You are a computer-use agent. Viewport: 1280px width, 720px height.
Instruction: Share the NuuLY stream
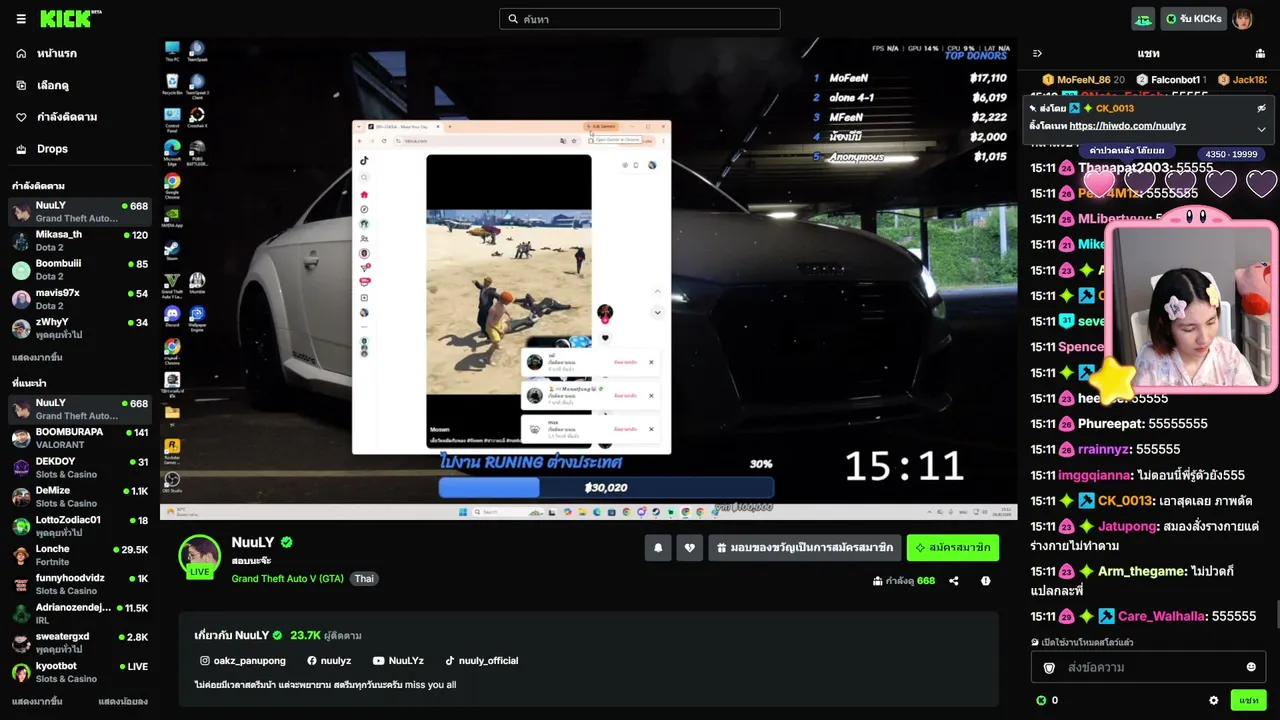tap(954, 581)
